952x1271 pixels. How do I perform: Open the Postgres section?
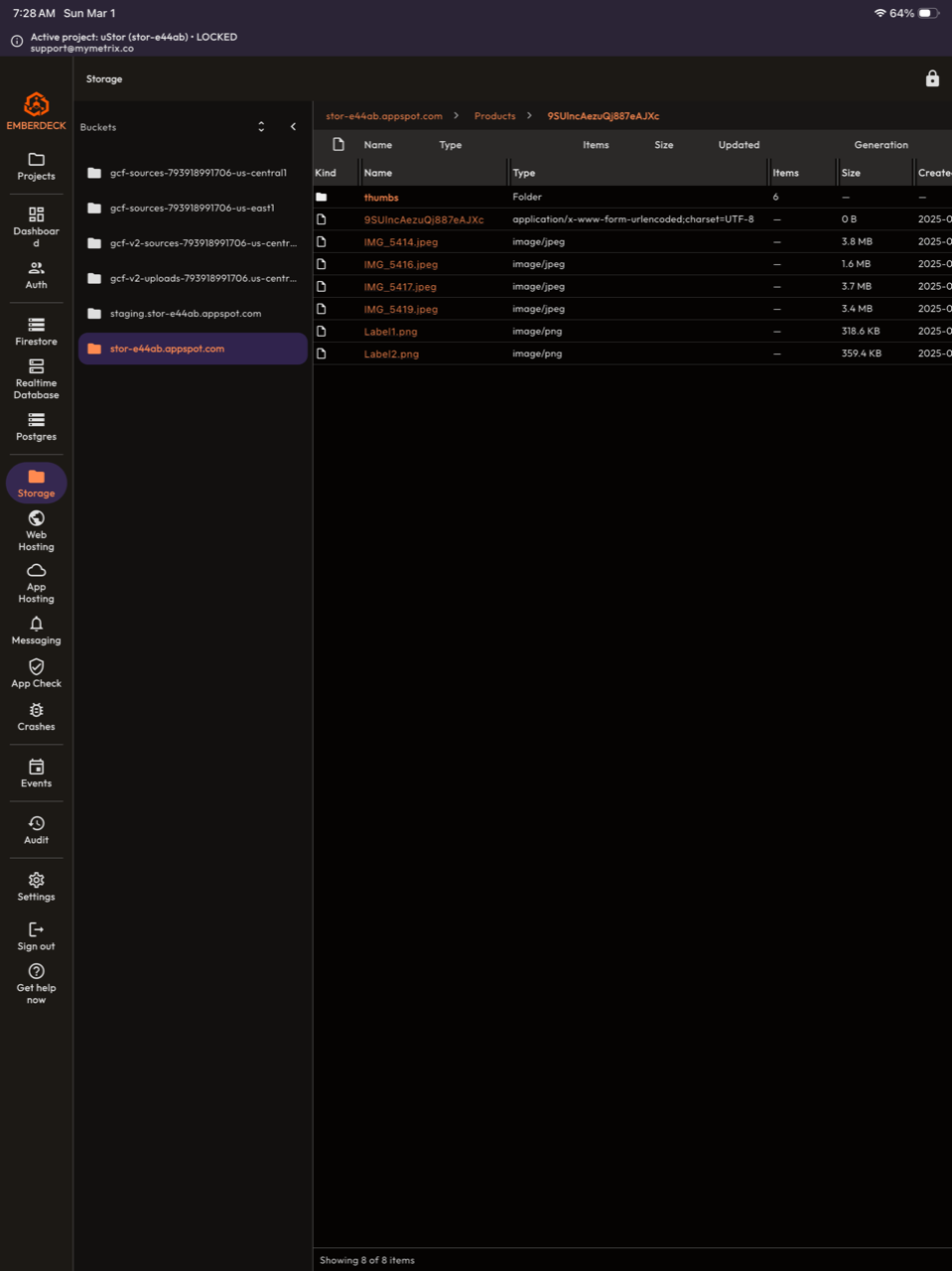pos(36,427)
